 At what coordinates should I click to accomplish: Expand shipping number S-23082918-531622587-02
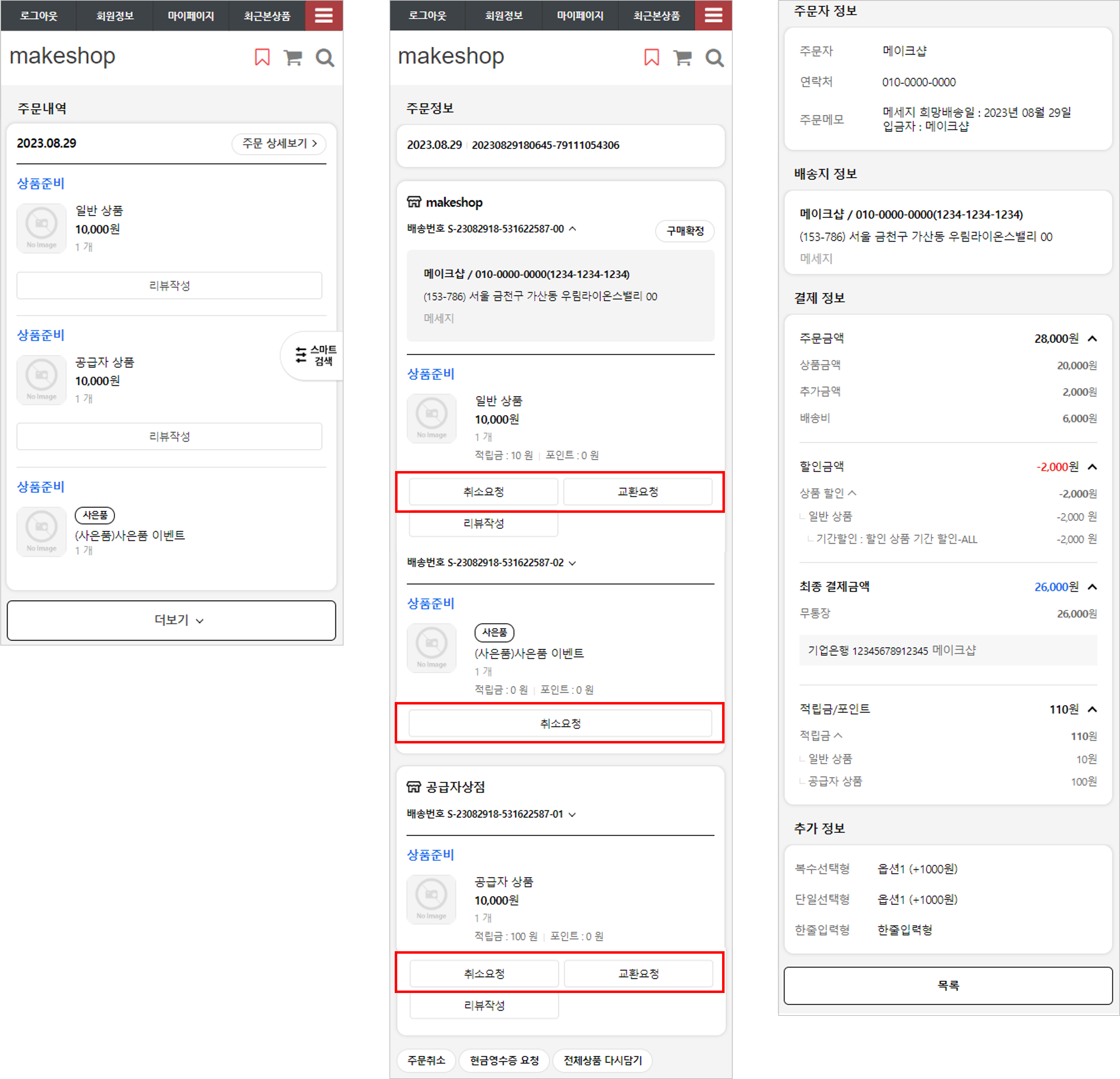[x=573, y=563]
